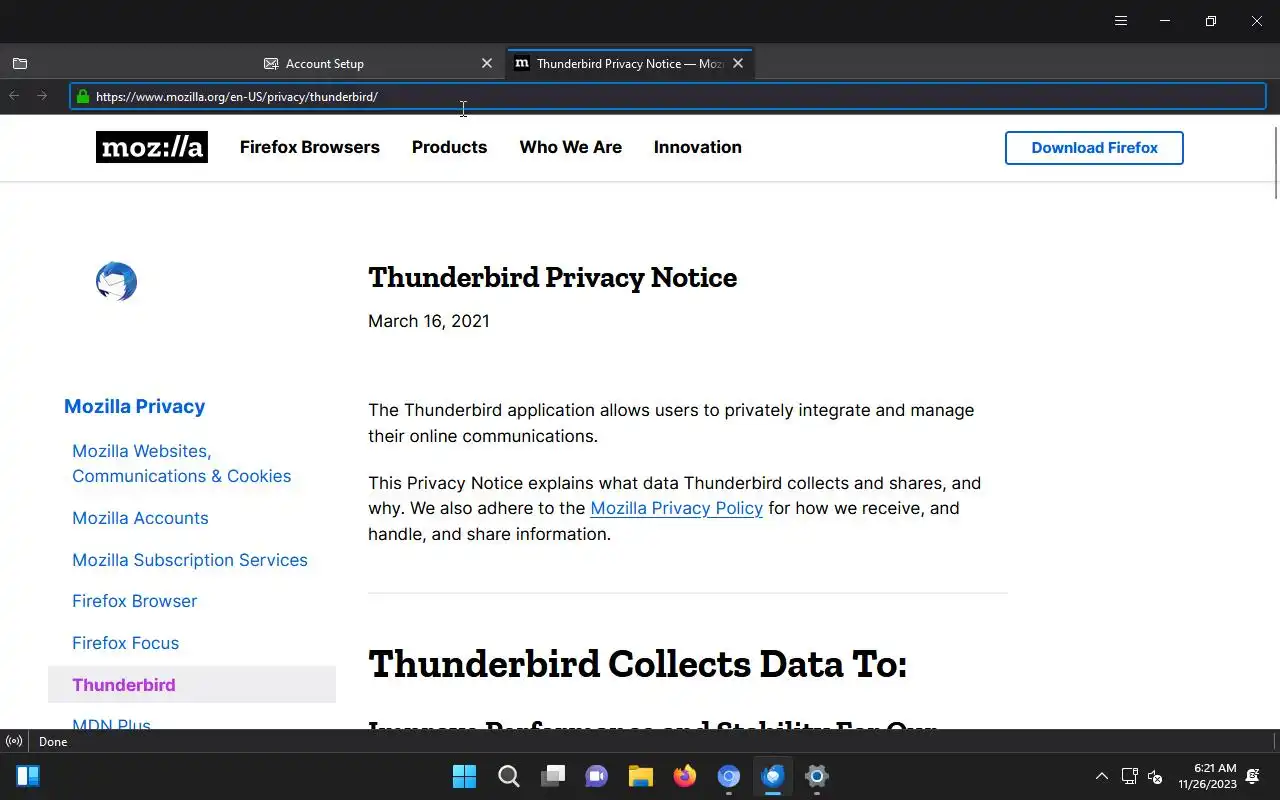Click the network icon in system tray

click(x=1130, y=776)
